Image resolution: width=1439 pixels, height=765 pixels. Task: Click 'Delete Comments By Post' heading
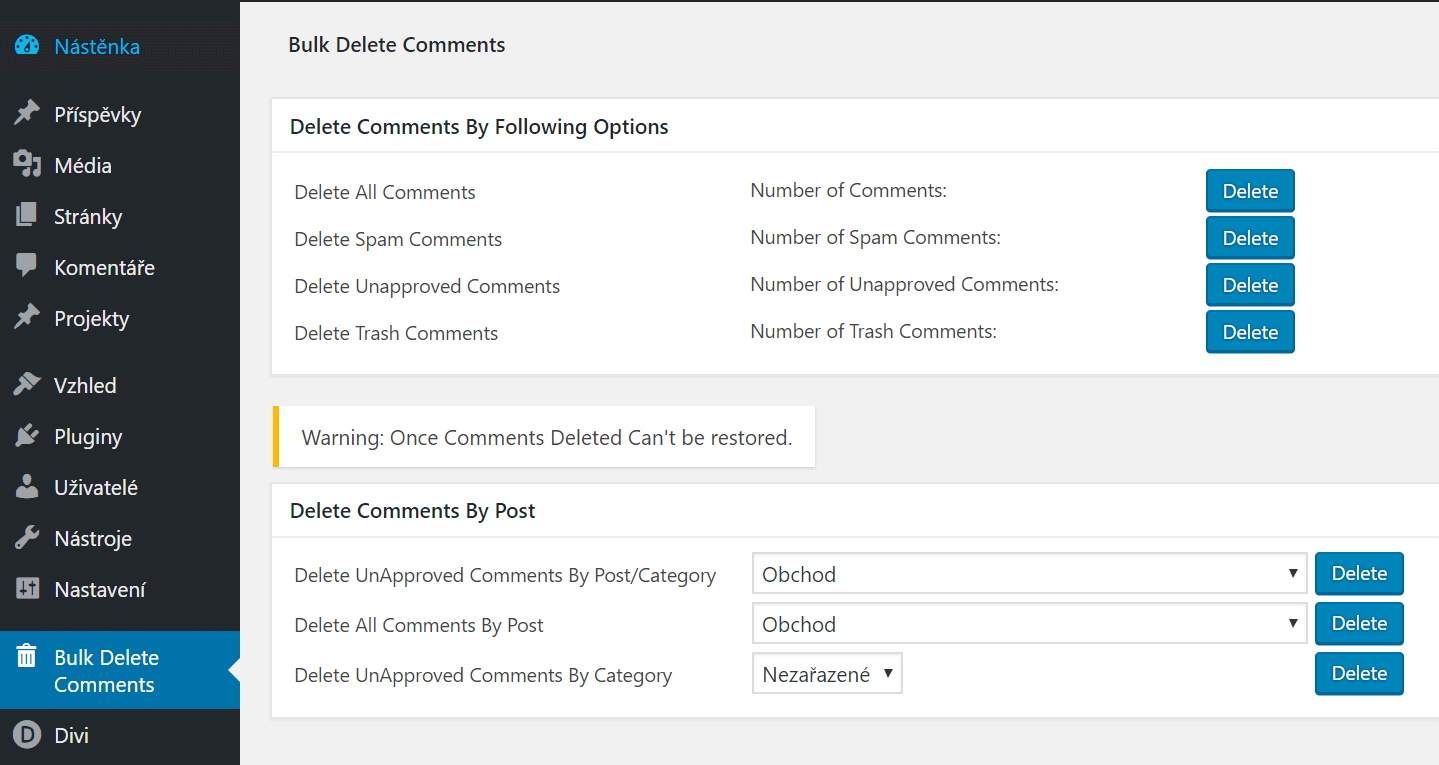(413, 511)
